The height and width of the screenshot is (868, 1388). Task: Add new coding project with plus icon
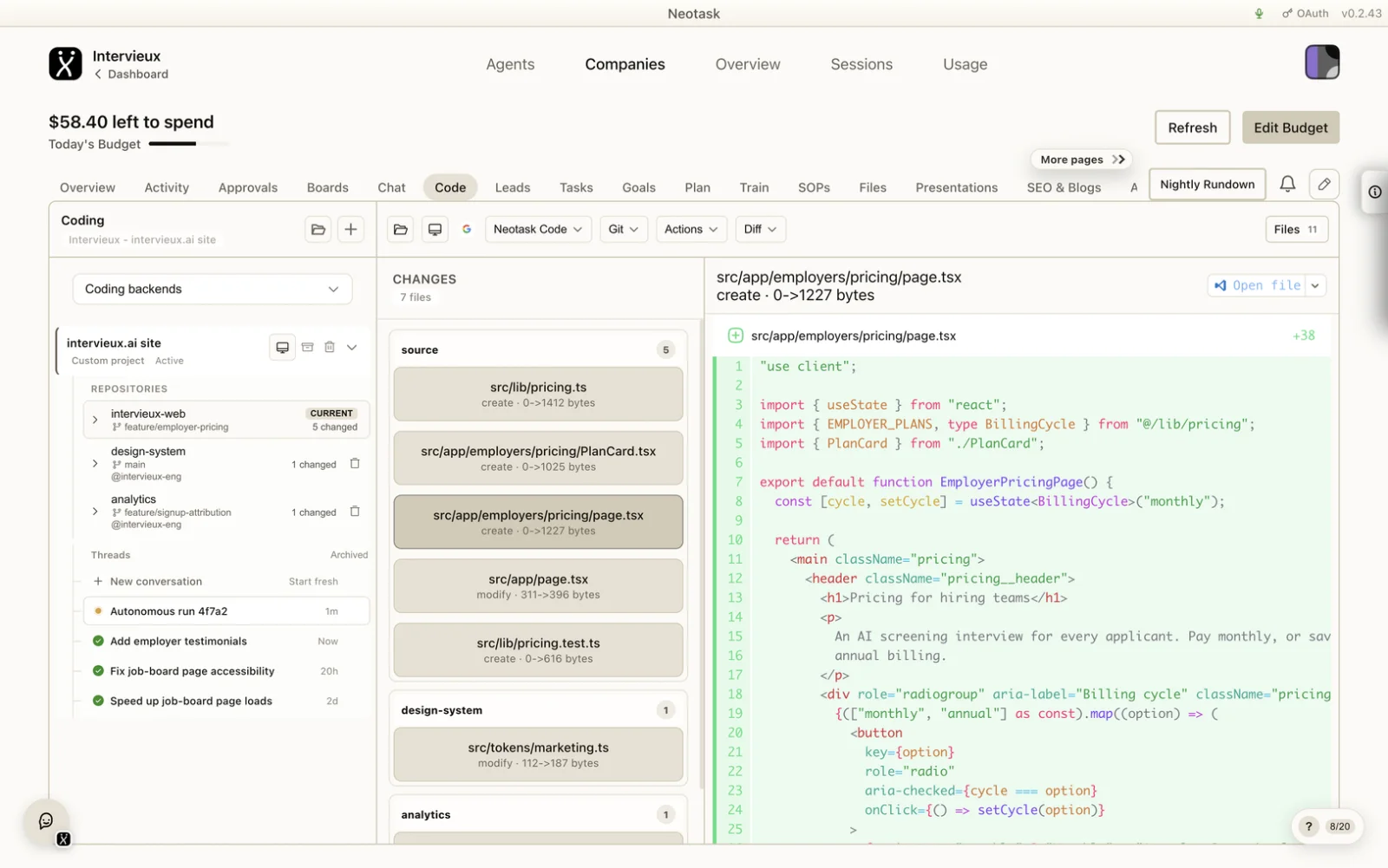pos(350,230)
